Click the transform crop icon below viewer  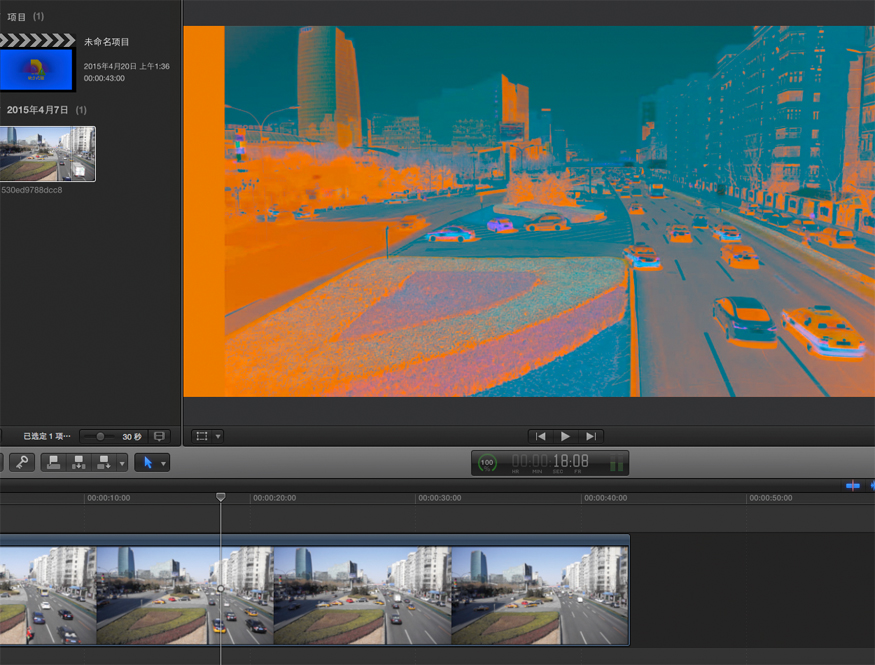(202, 436)
